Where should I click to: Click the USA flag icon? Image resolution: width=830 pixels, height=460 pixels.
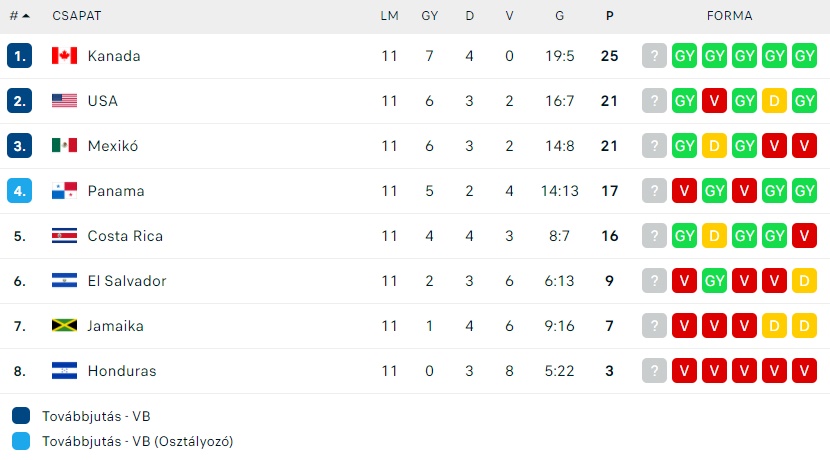64,101
